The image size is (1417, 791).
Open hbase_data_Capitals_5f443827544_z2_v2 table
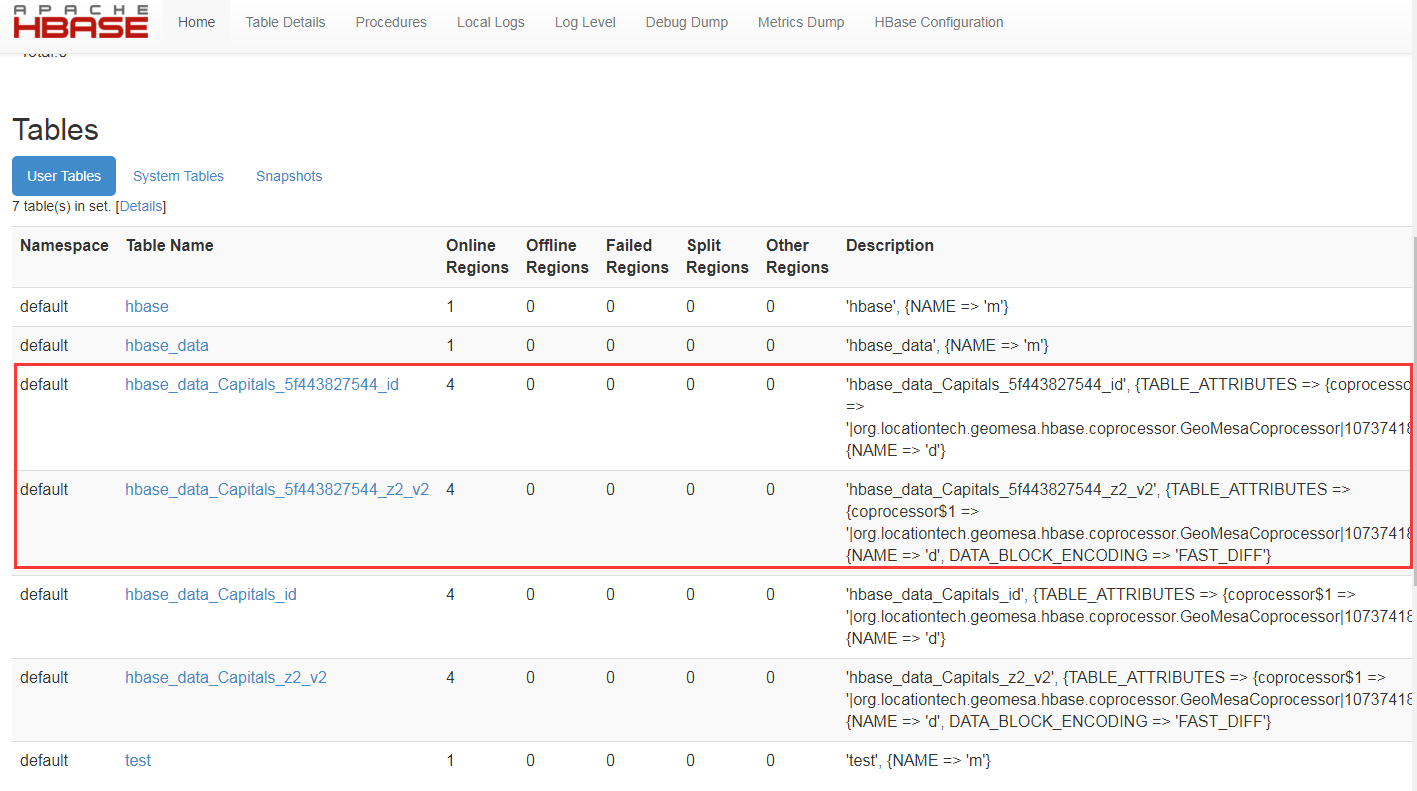277,489
